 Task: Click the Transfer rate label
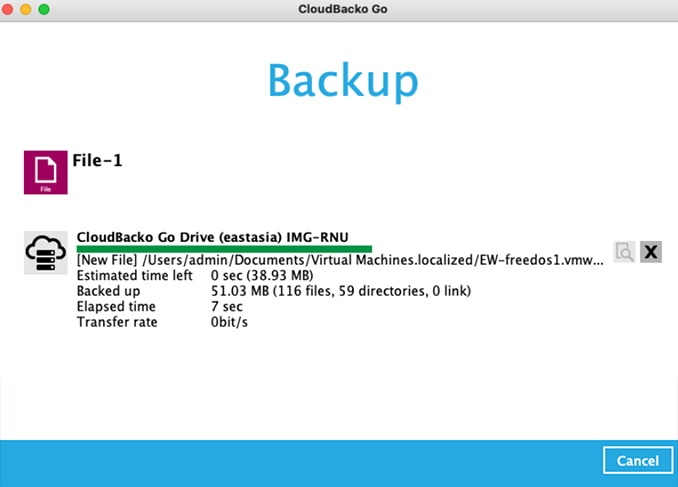[117, 322]
